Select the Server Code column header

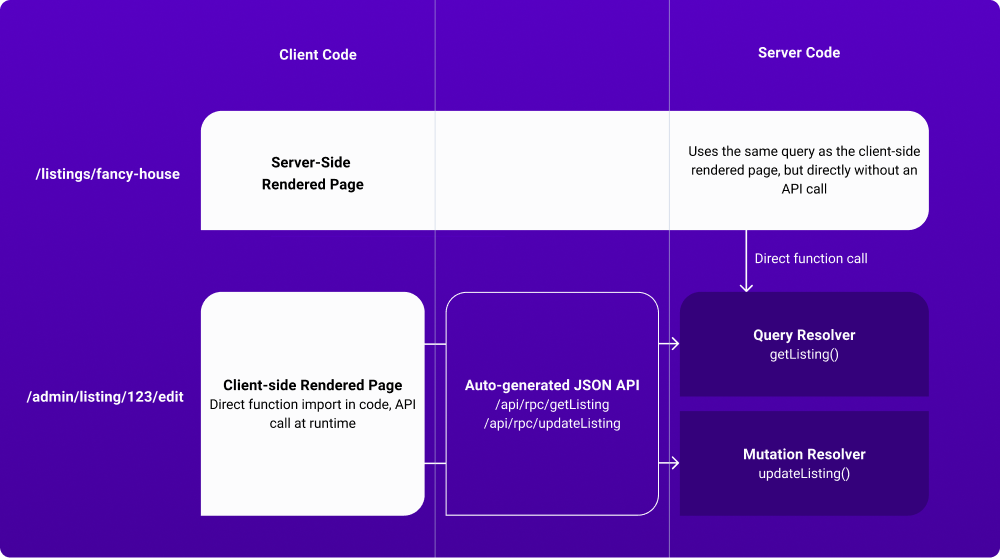point(799,53)
